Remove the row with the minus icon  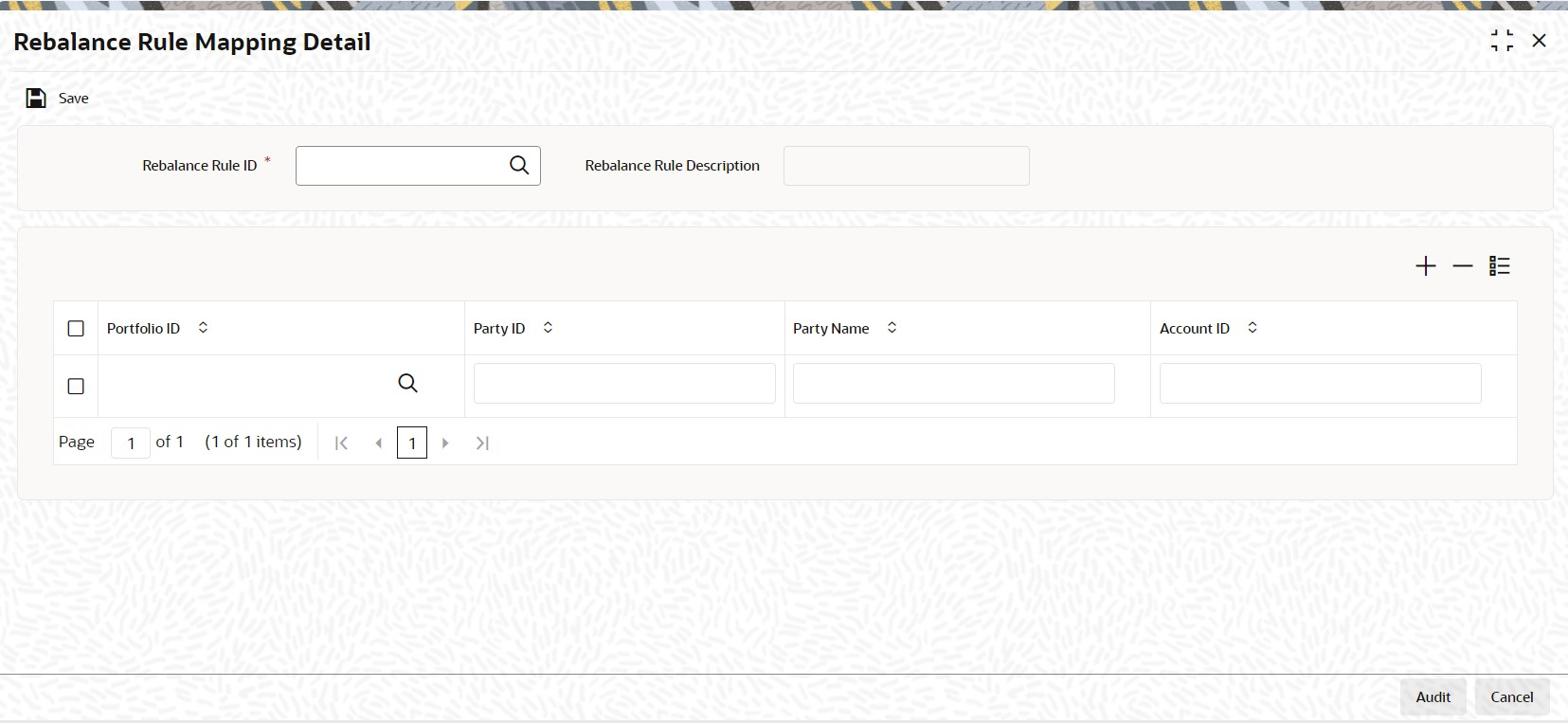click(1462, 266)
